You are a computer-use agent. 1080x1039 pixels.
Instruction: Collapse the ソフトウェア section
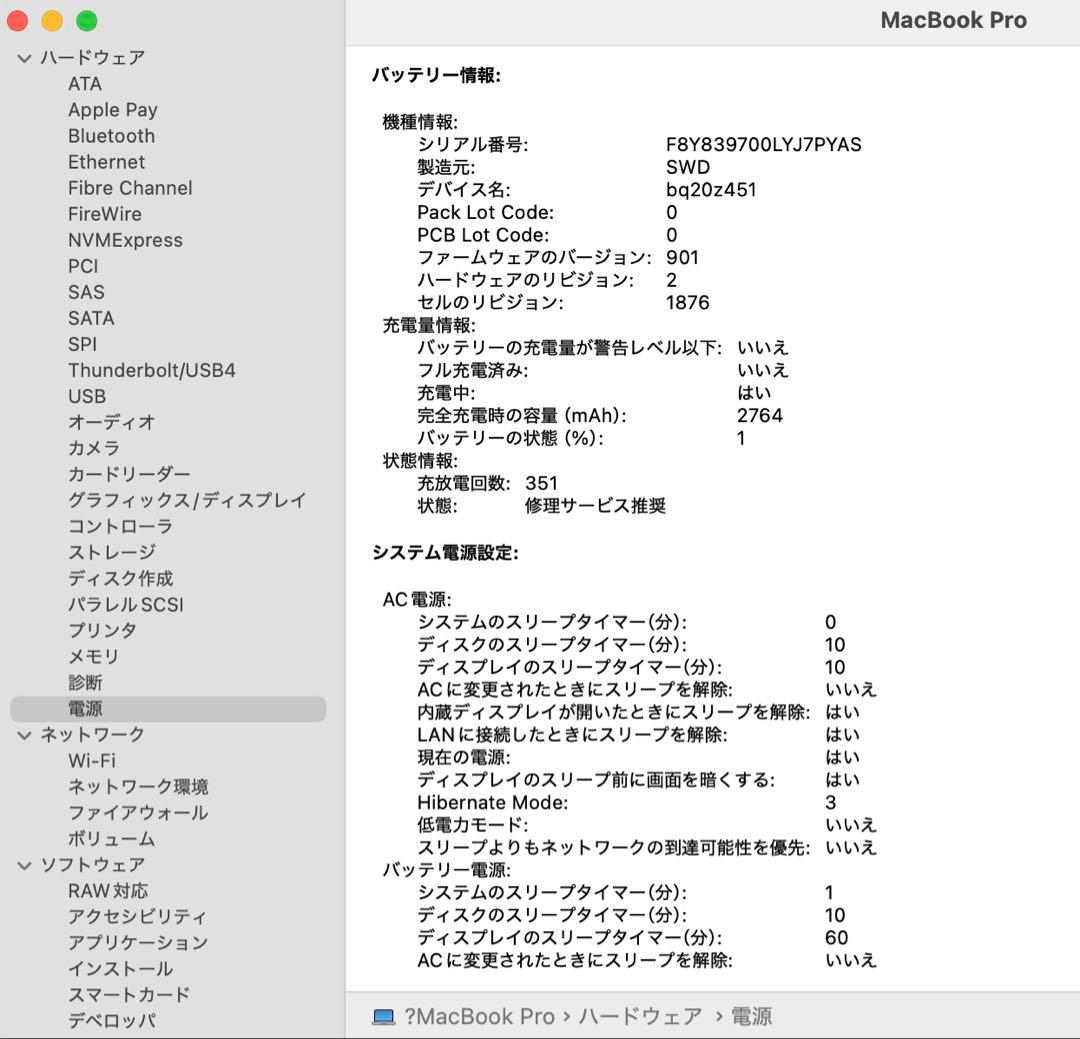tap(22, 864)
